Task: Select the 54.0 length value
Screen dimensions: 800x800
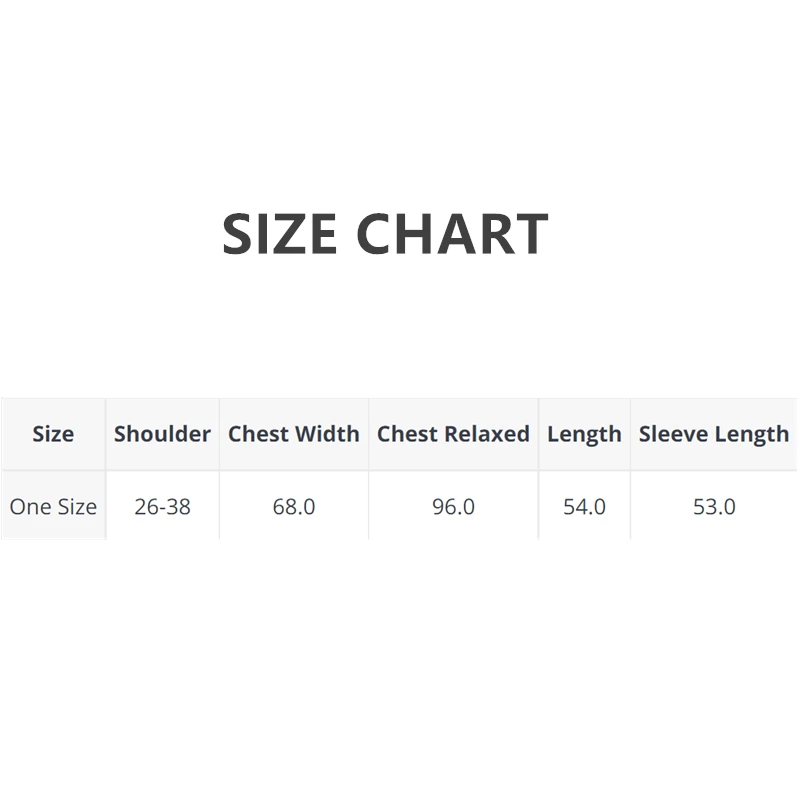Action: 584,507
